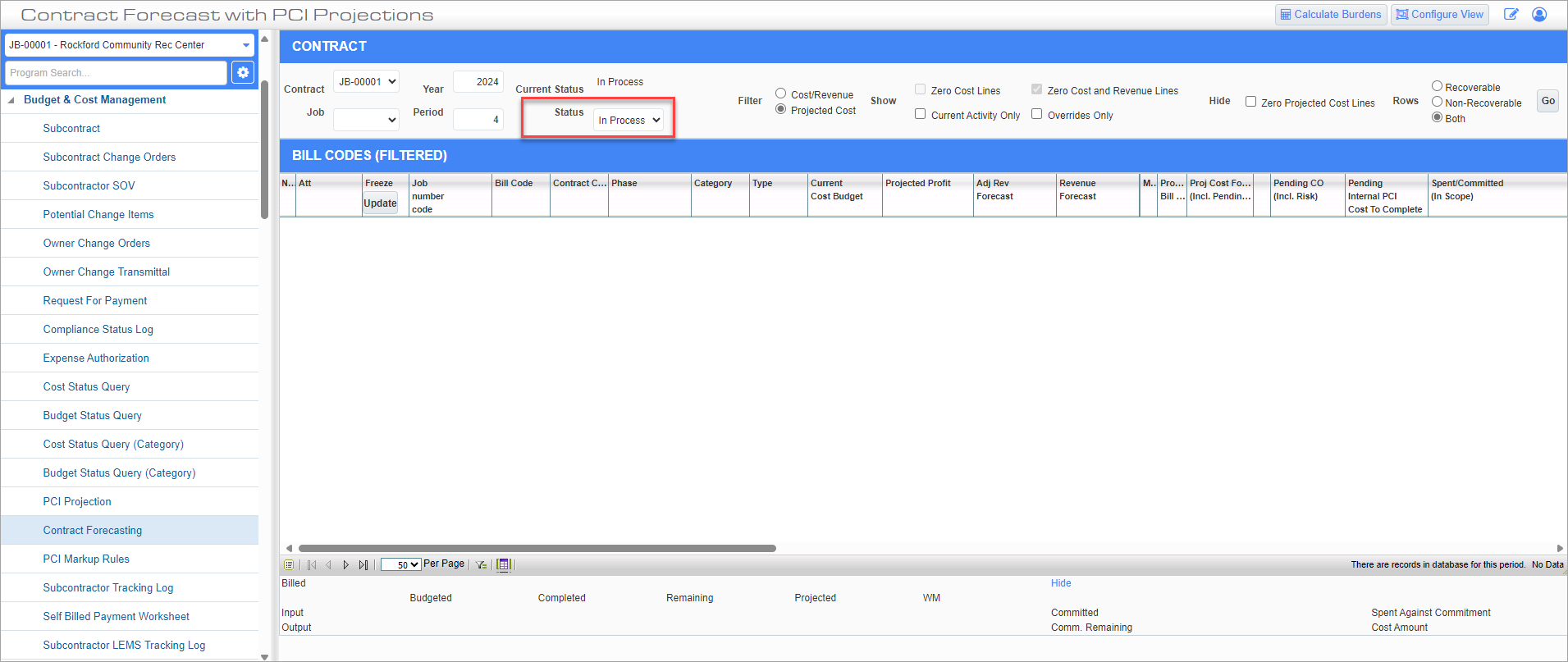Click the Calculate Burdens button
Image resolution: width=1568 pixels, height=662 pixels.
pos(1331,15)
